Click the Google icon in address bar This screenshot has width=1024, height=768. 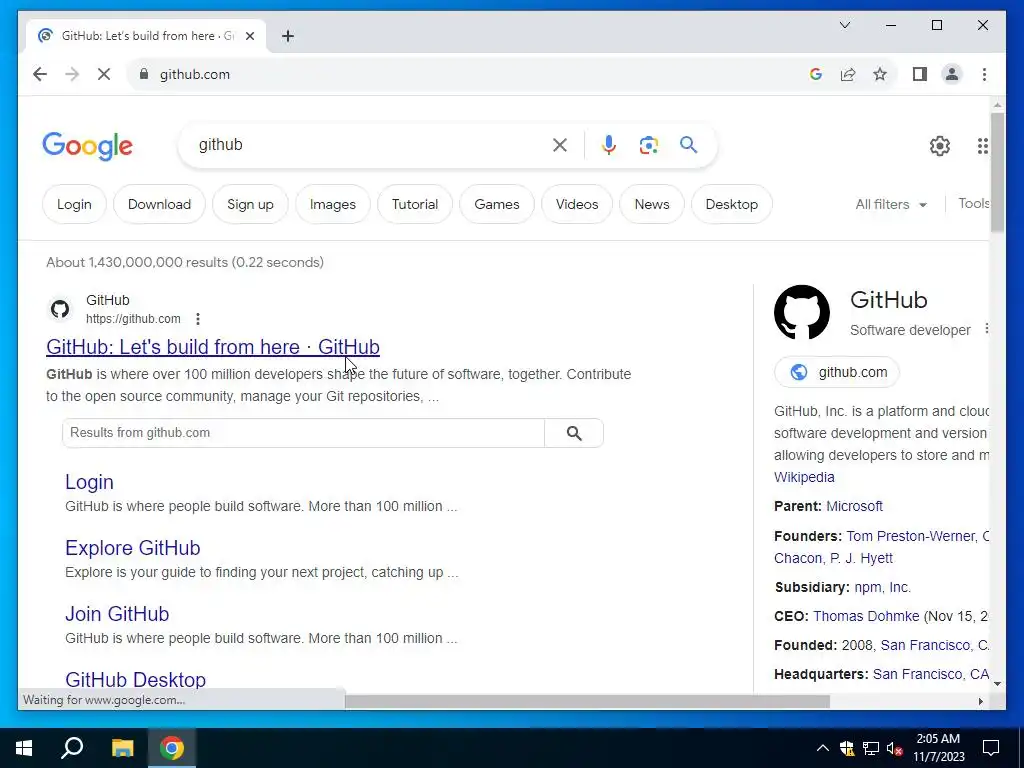click(816, 74)
